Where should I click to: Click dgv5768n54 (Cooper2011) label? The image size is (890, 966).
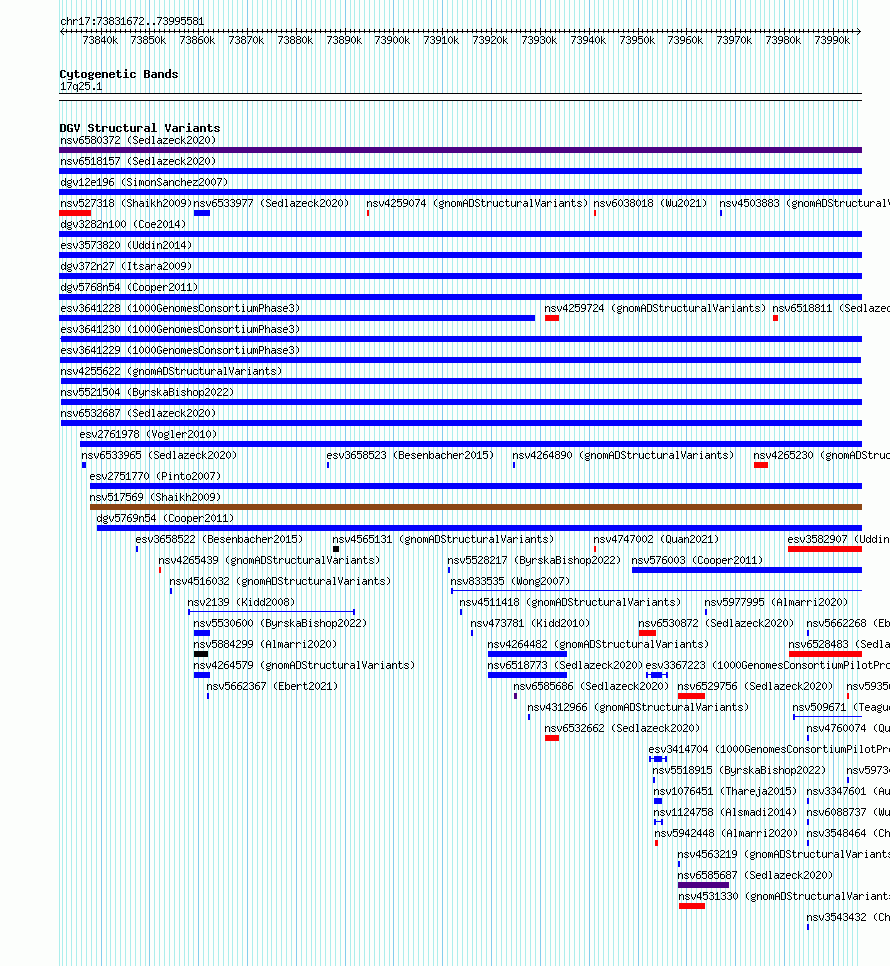pos(129,287)
